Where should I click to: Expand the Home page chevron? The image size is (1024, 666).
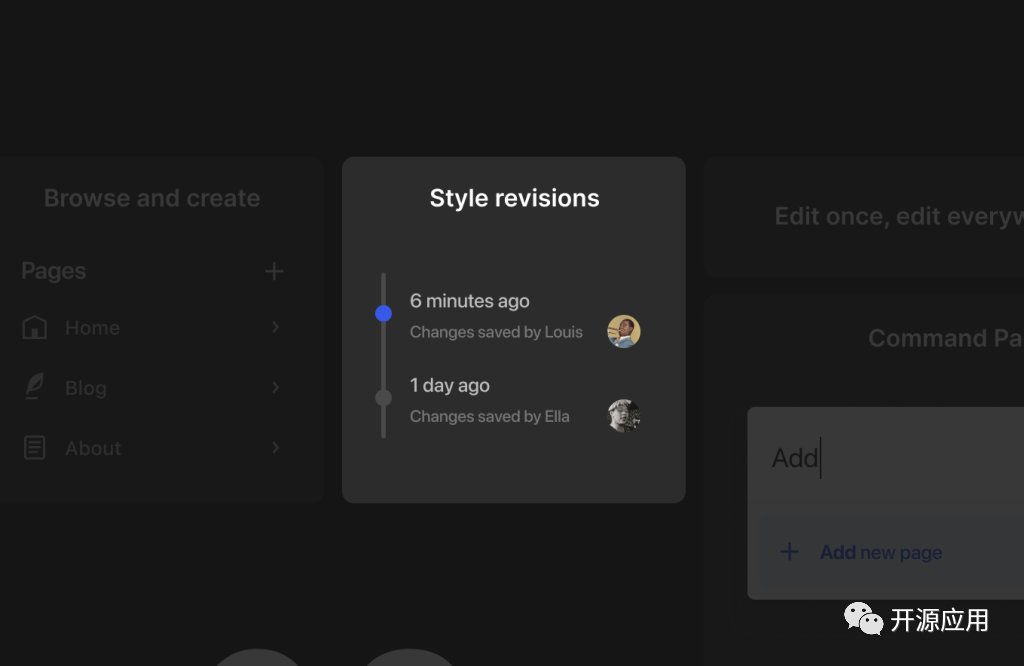pyautogui.click(x=276, y=328)
